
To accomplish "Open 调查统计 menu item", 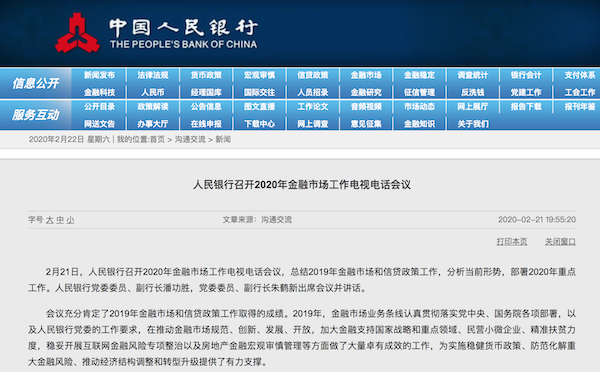I will tap(473, 75).
